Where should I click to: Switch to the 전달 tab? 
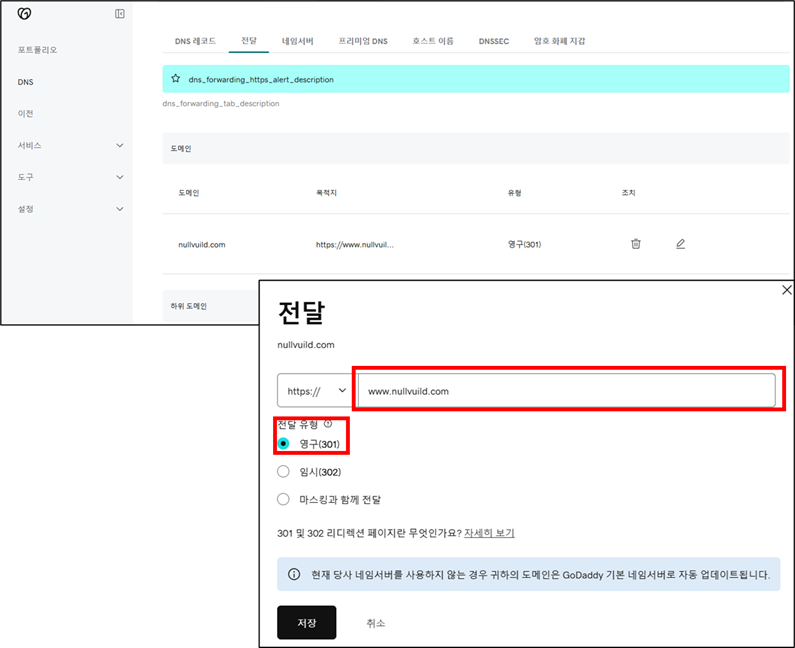[x=249, y=41]
